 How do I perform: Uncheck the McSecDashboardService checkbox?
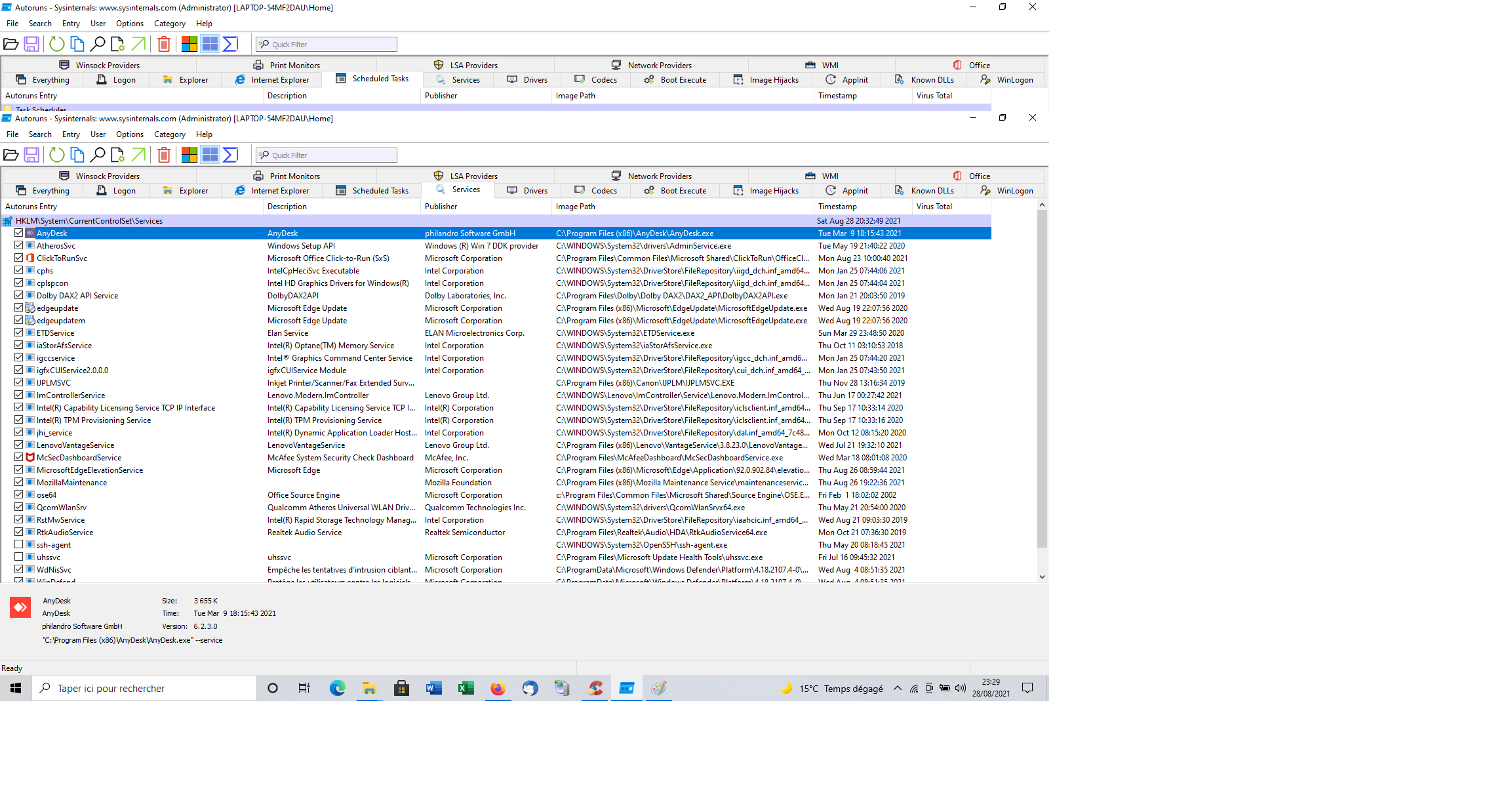(19, 457)
